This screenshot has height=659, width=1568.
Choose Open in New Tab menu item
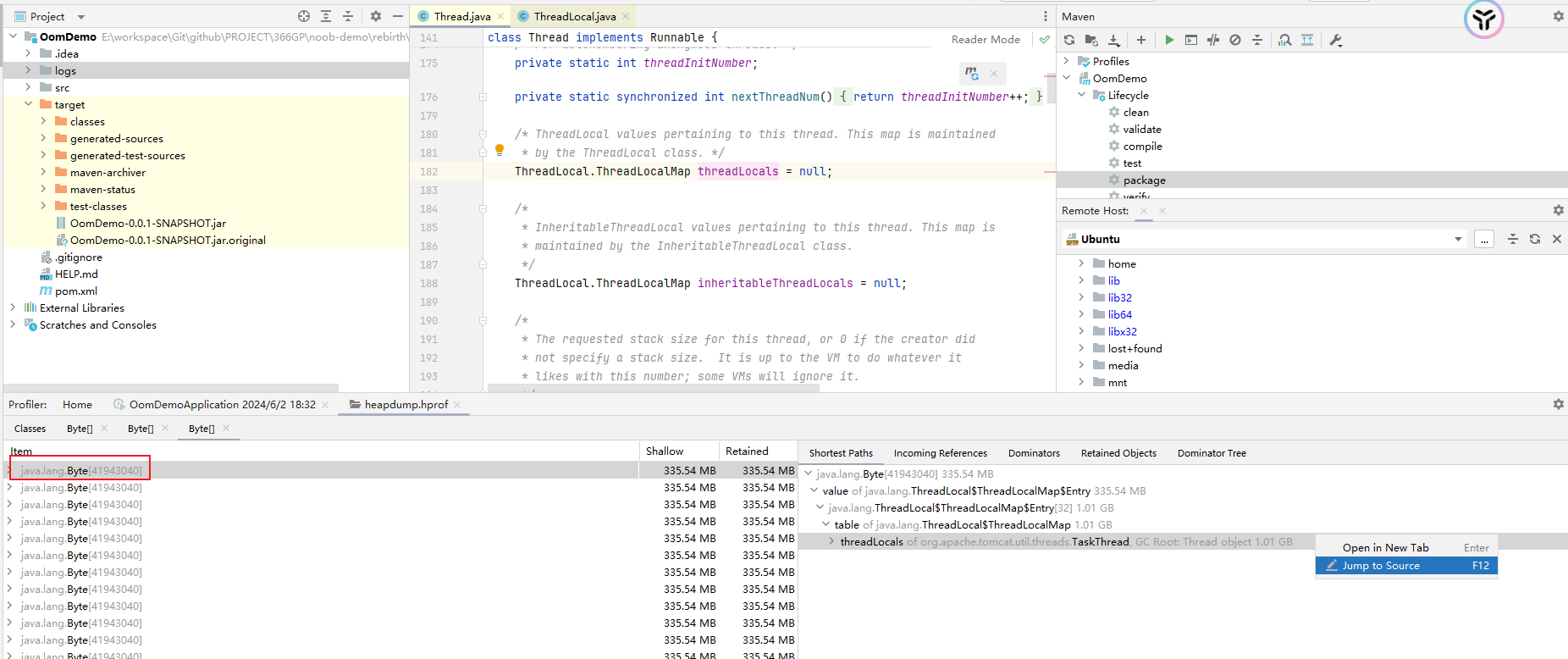1406,547
